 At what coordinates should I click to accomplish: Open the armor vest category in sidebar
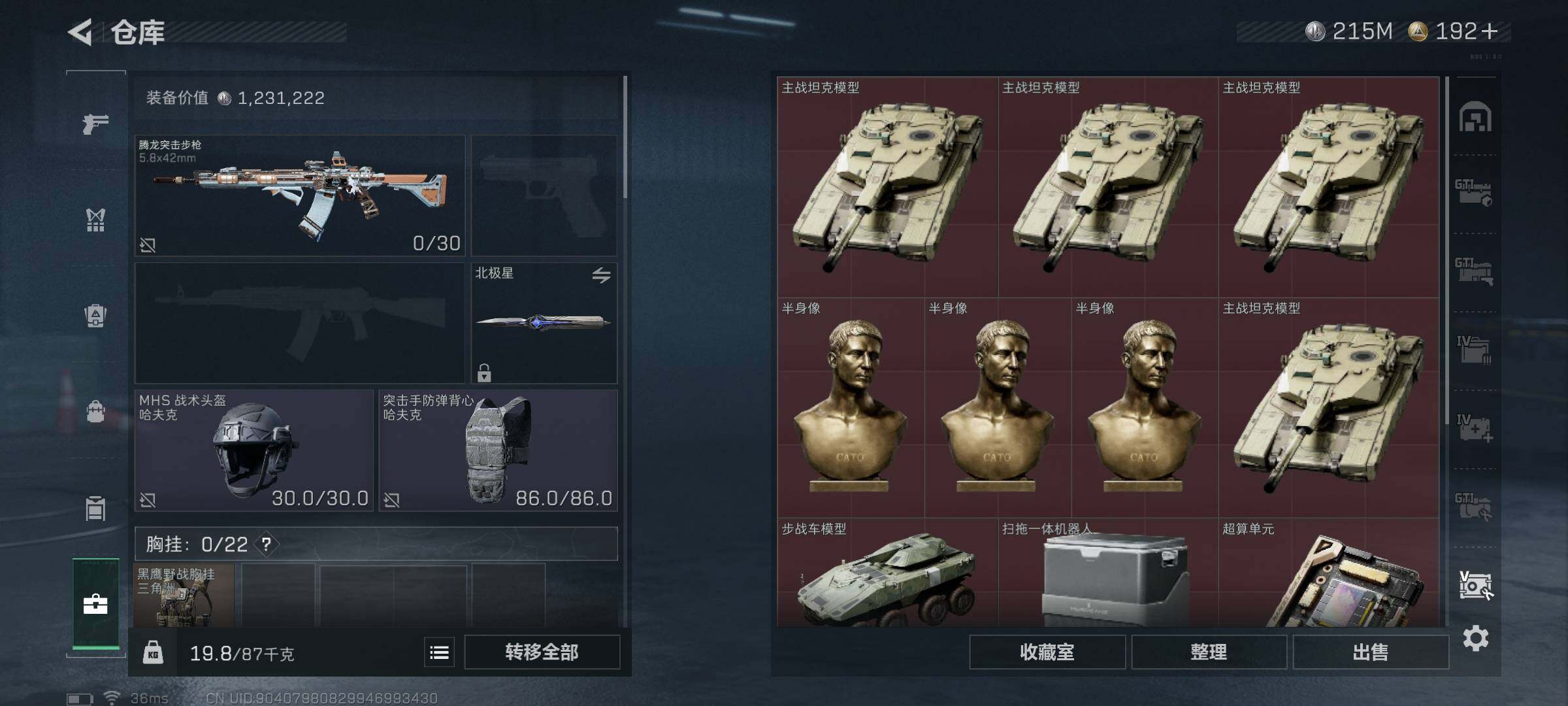click(x=95, y=220)
